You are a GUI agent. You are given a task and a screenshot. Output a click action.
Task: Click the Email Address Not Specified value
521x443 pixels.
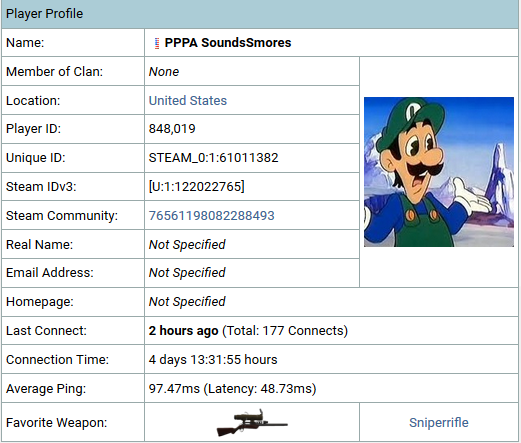tap(187, 273)
